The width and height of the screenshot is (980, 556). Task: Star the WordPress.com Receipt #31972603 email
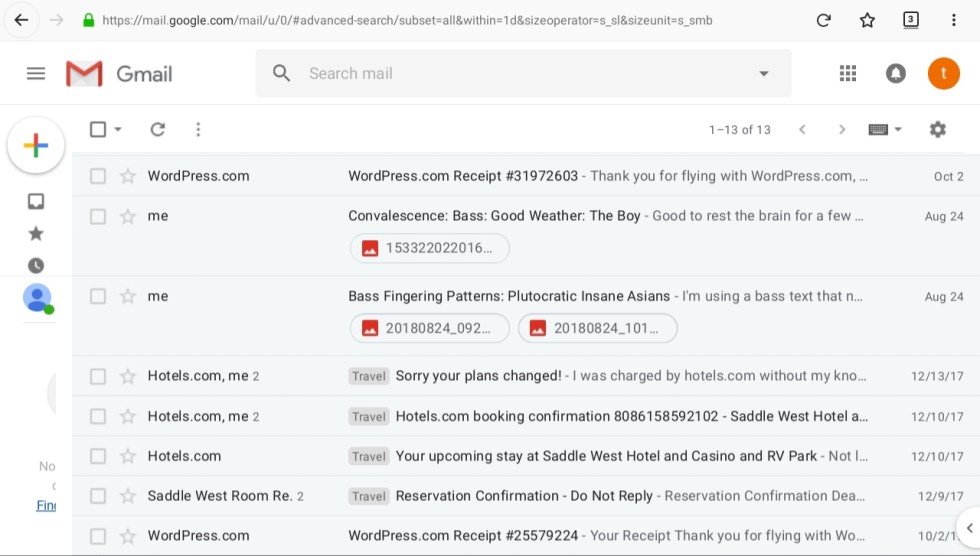coord(128,176)
